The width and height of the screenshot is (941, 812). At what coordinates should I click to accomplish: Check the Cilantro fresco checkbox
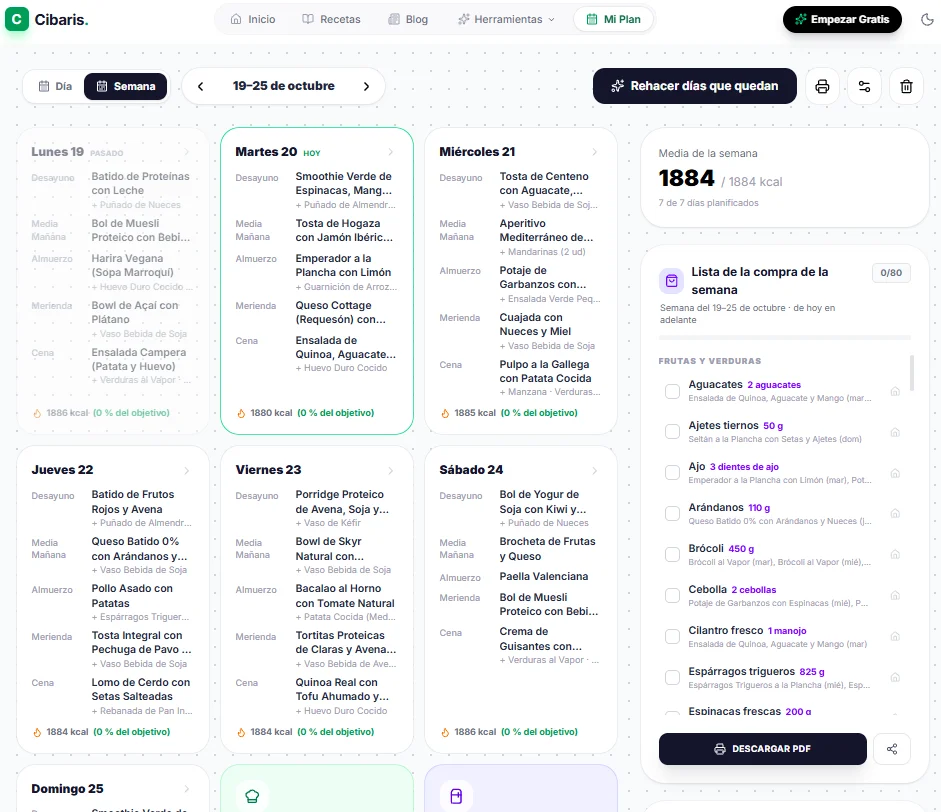coord(672,636)
